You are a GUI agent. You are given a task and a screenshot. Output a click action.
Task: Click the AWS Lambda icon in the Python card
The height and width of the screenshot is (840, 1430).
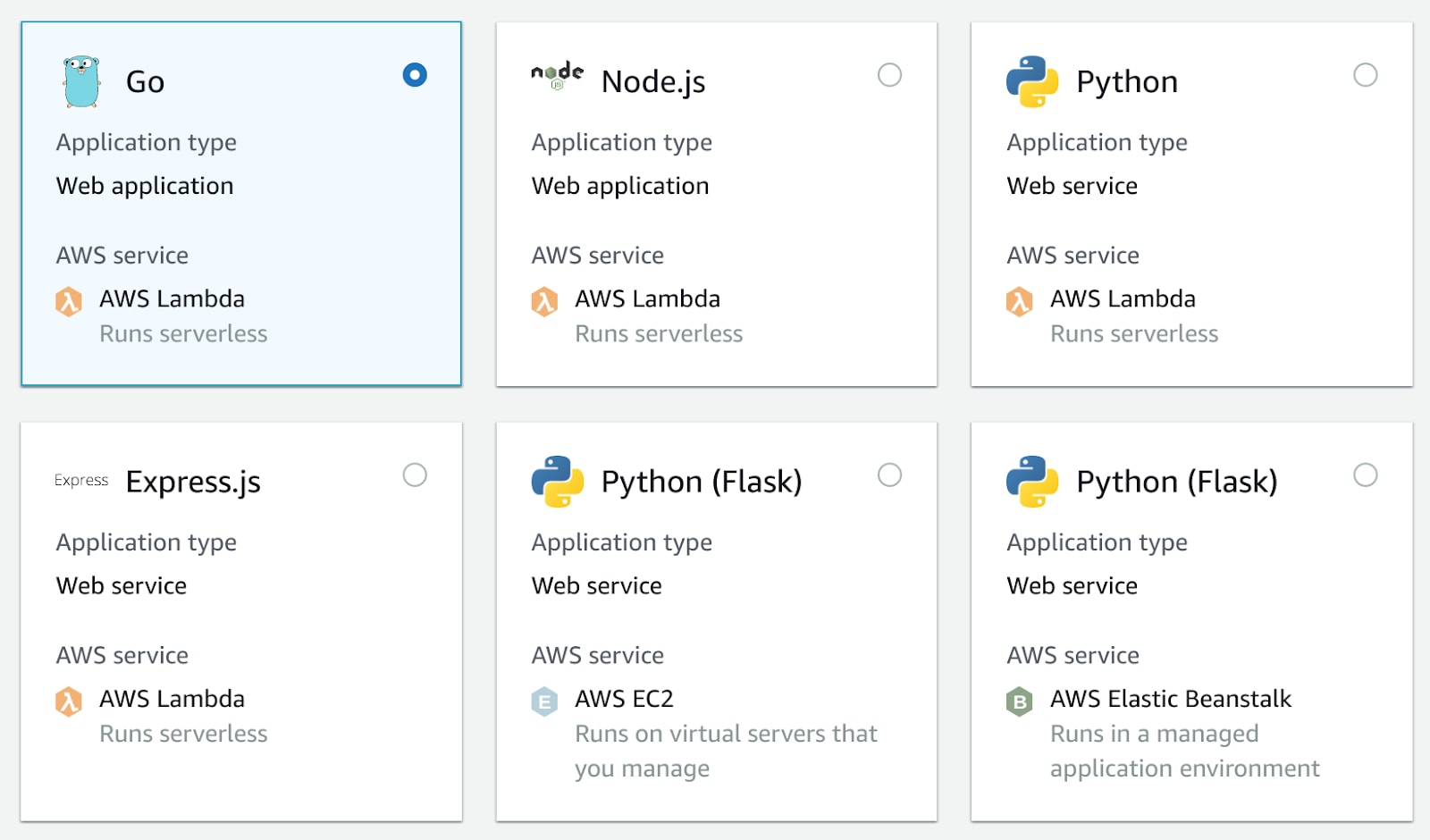point(1020,302)
